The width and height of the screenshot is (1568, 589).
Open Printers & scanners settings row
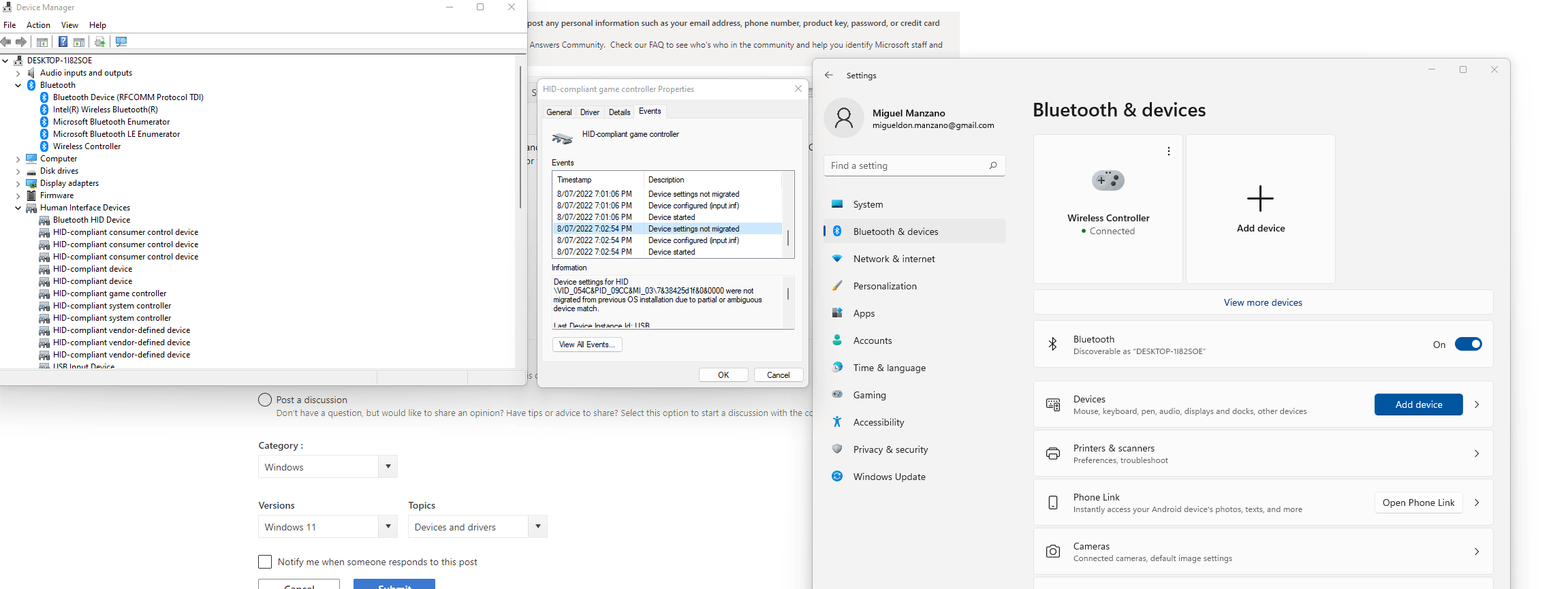pos(1263,453)
